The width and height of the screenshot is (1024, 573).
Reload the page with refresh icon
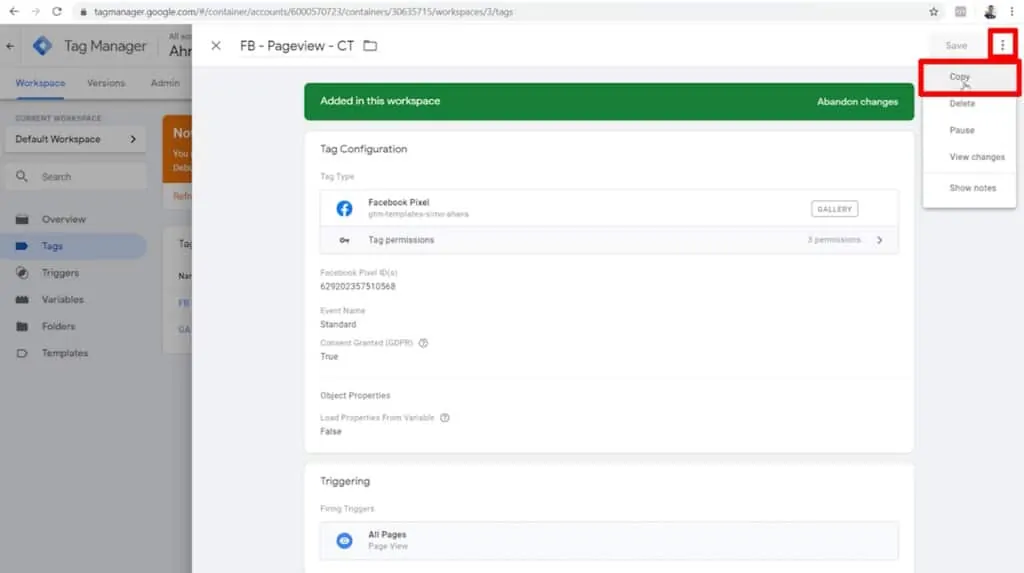(57, 11)
